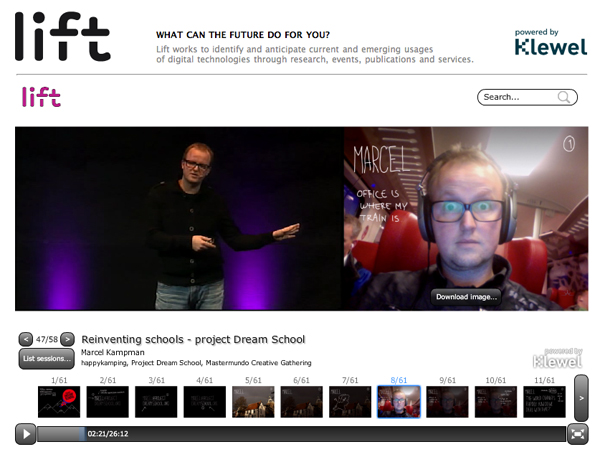The width and height of the screenshot is (600, 457).
Task: Click the speaker video pane
Action: [x=179, y=219]
